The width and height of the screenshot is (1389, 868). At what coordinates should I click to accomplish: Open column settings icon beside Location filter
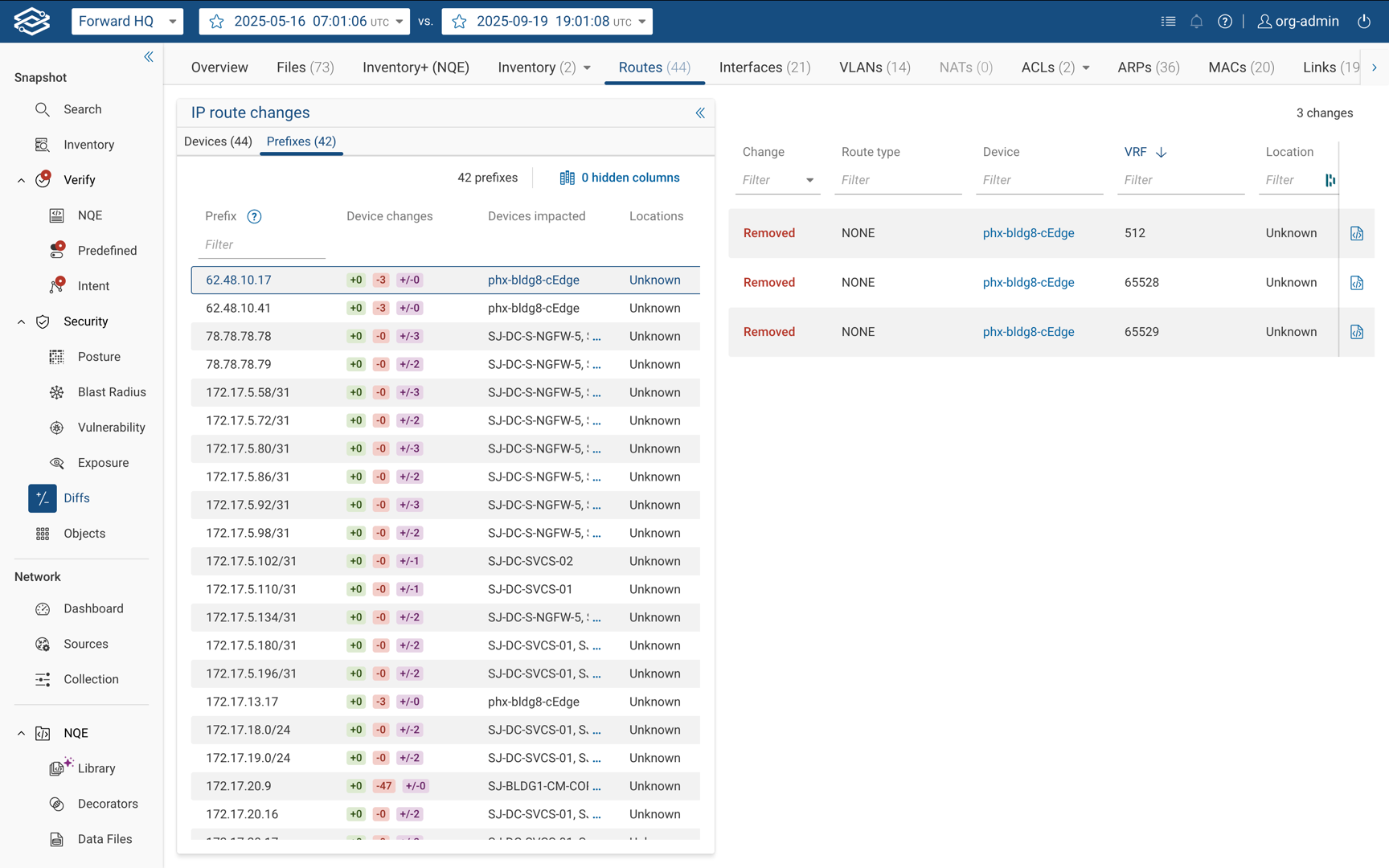pyautogui.click(x=1330, y=180)
